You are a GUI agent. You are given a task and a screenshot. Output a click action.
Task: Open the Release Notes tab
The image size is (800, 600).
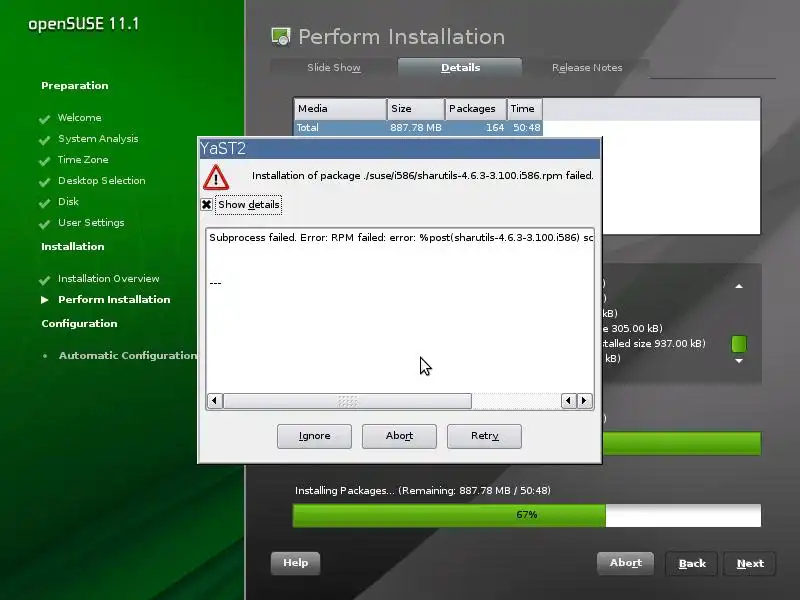click(x=587, y=67)
